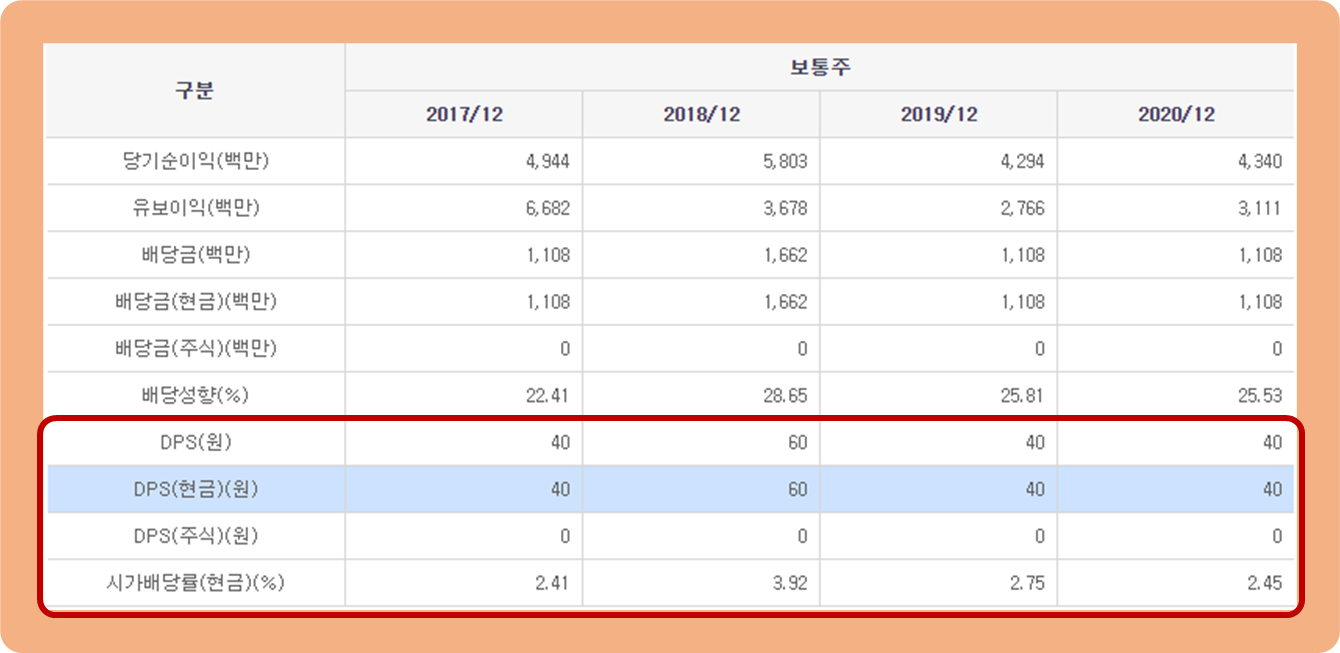Image resolution: width=1340 pixels, height=653 pixels.
Task: Click DPS(주식)(원) zero under 2017/12
Action: point(565,536)
